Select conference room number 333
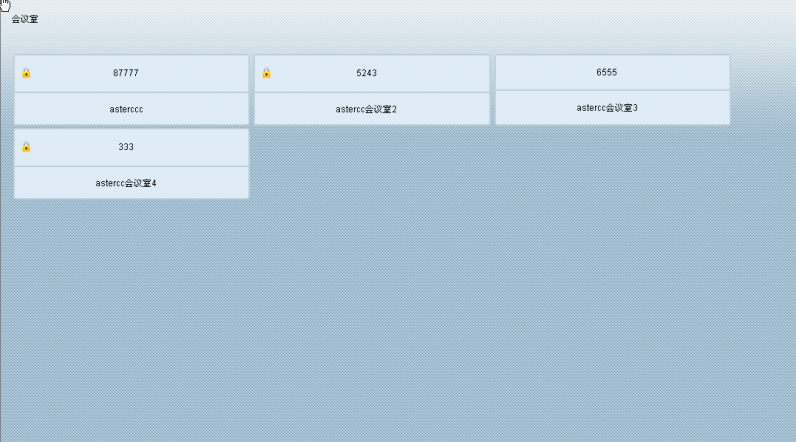The image size is (796, 442). (x=126, y=147)
